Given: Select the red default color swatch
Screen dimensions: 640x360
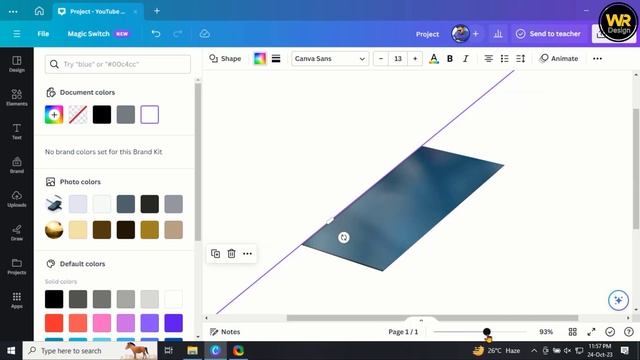Looking at the screenshot, I should (x=54, y=323).
